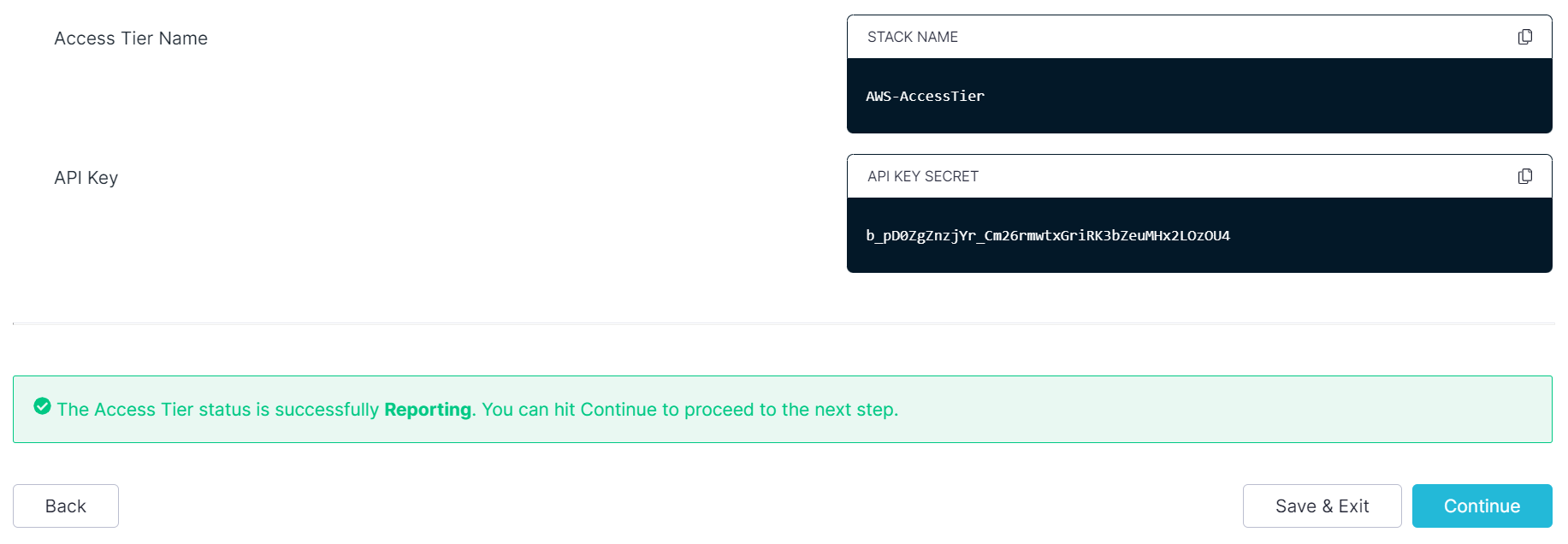Go Back to the previous step
The height and width of the screenshot is (544, 1568).
click(x=66, y=506)
